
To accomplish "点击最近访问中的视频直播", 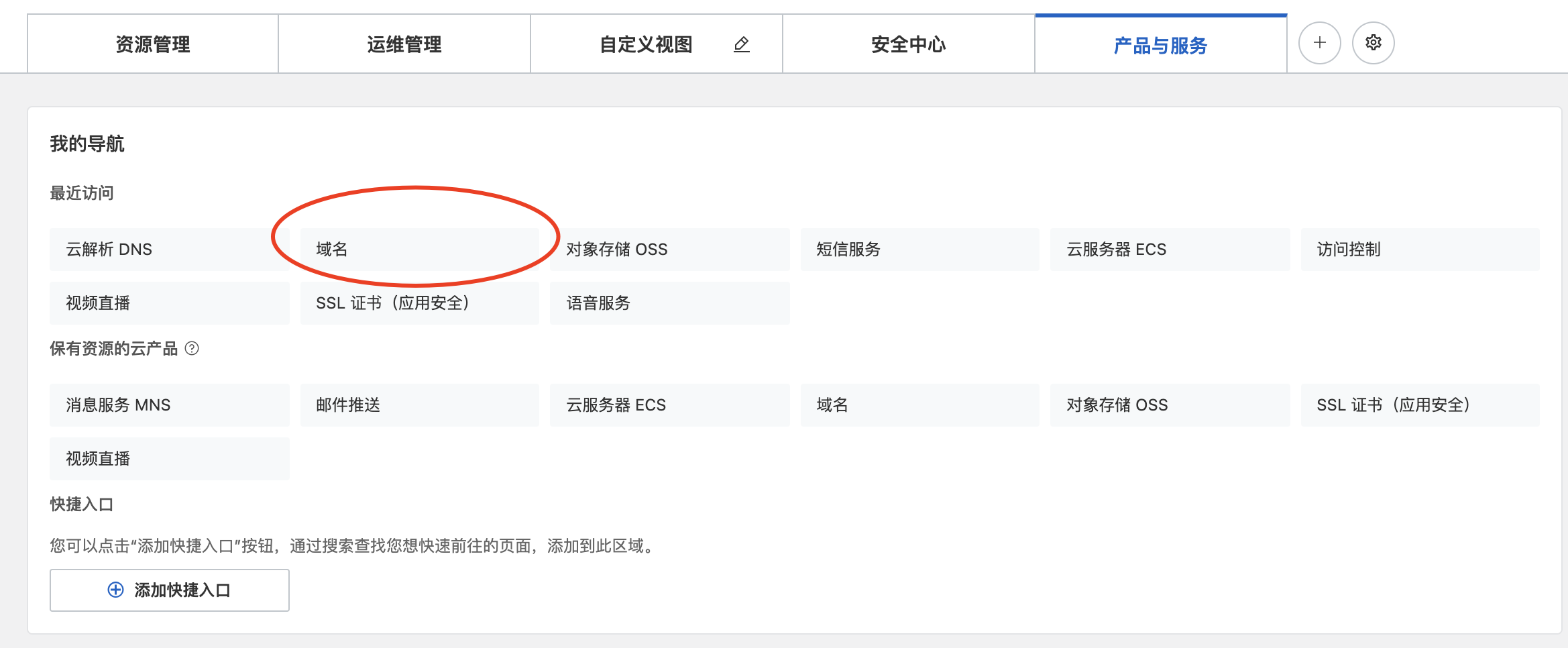I will coord(169,303).
